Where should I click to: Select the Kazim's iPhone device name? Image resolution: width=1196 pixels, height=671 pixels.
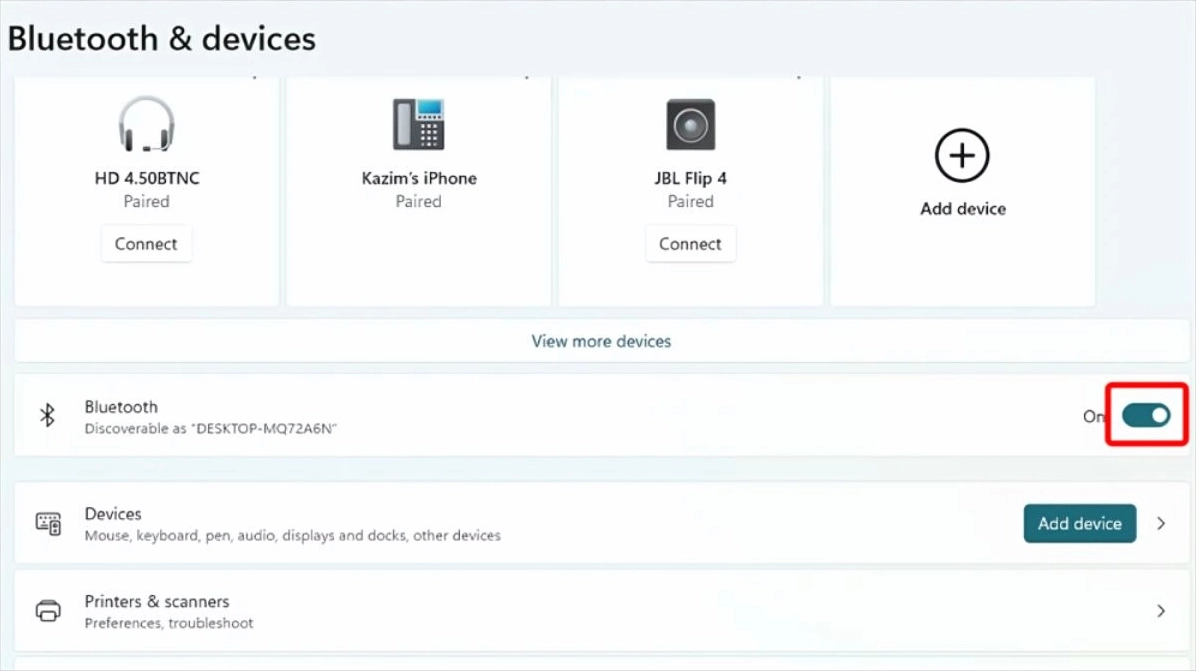tap(419, 178)
